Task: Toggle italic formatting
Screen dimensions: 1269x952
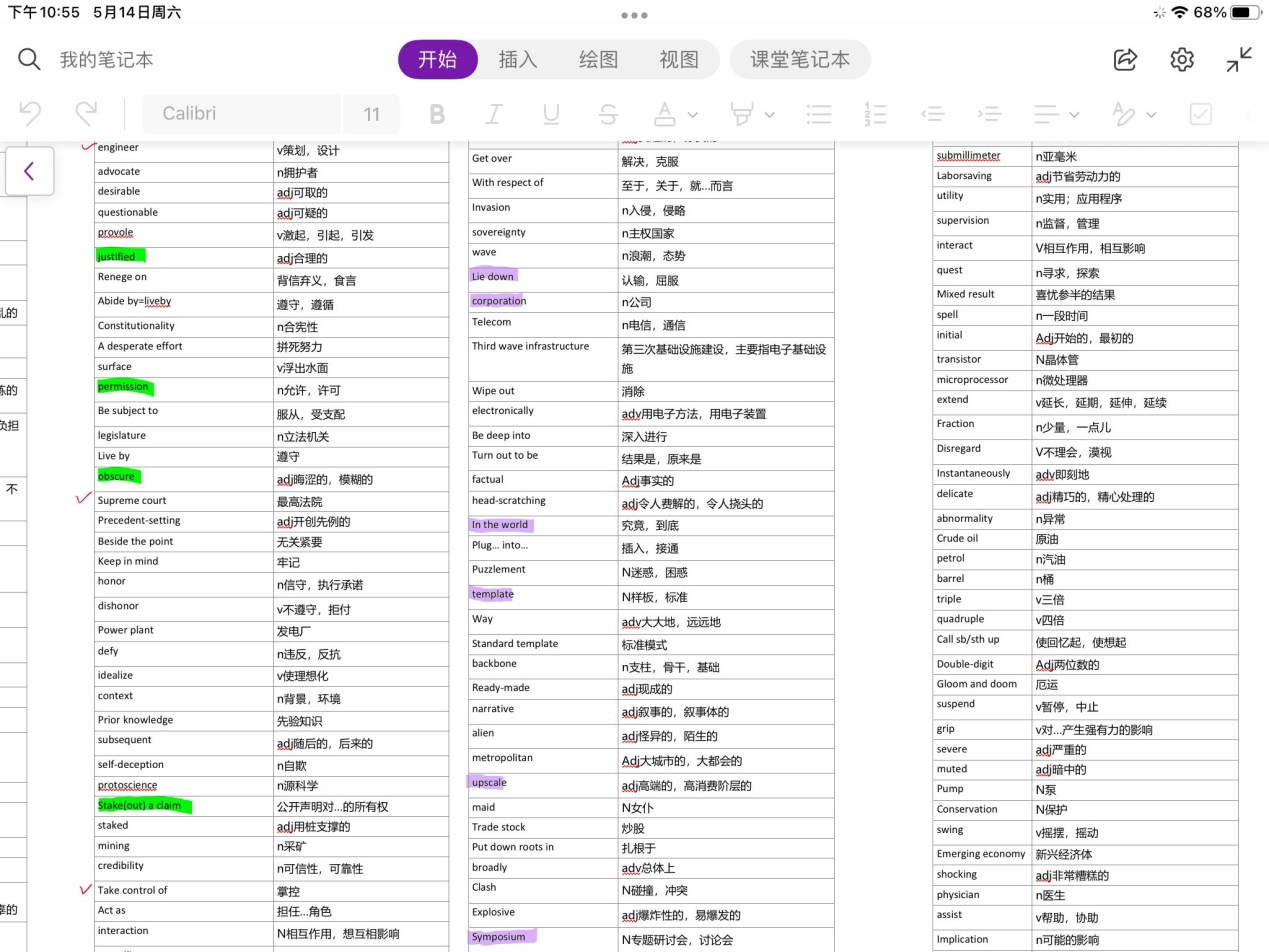Action: tap(493, 114)
